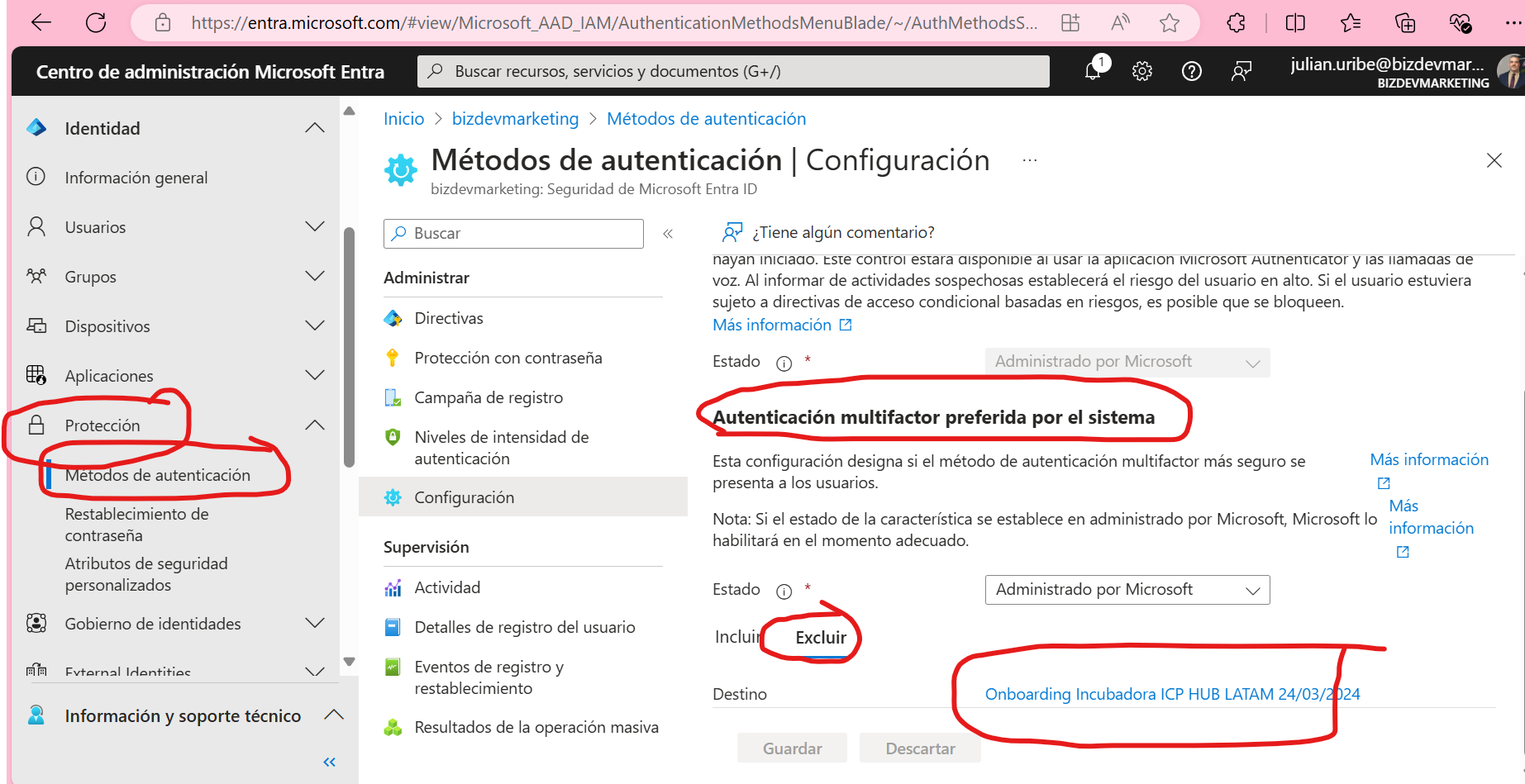
Task: Open the notifications bell with badge
Action: pyautogui.click(x=1094, y=70)
